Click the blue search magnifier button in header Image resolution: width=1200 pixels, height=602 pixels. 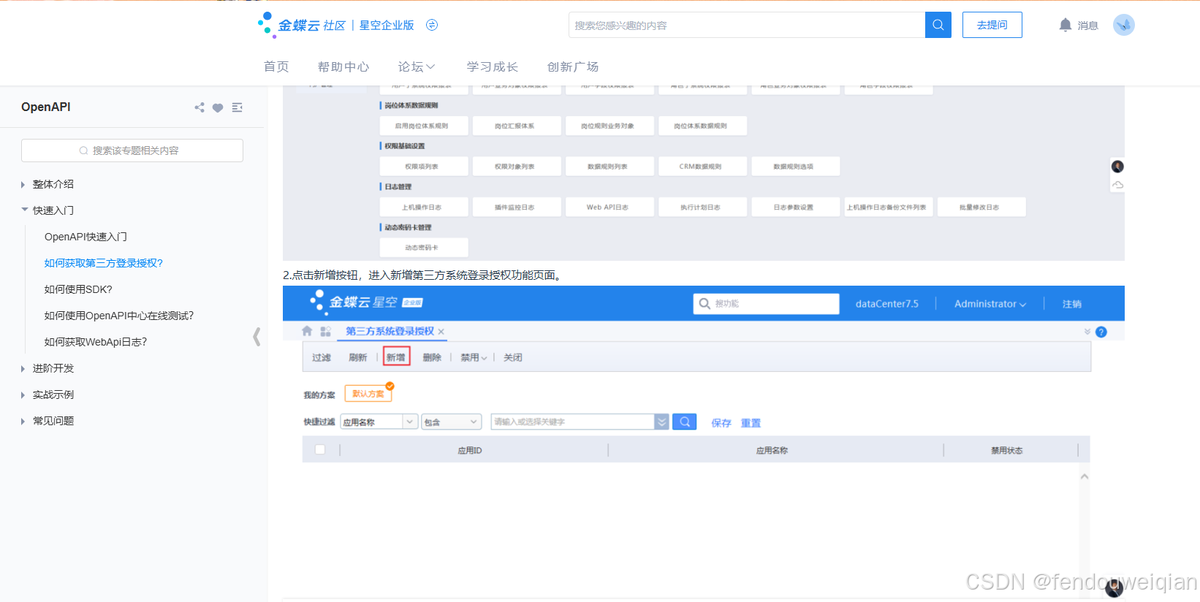[x=938, y=25]
